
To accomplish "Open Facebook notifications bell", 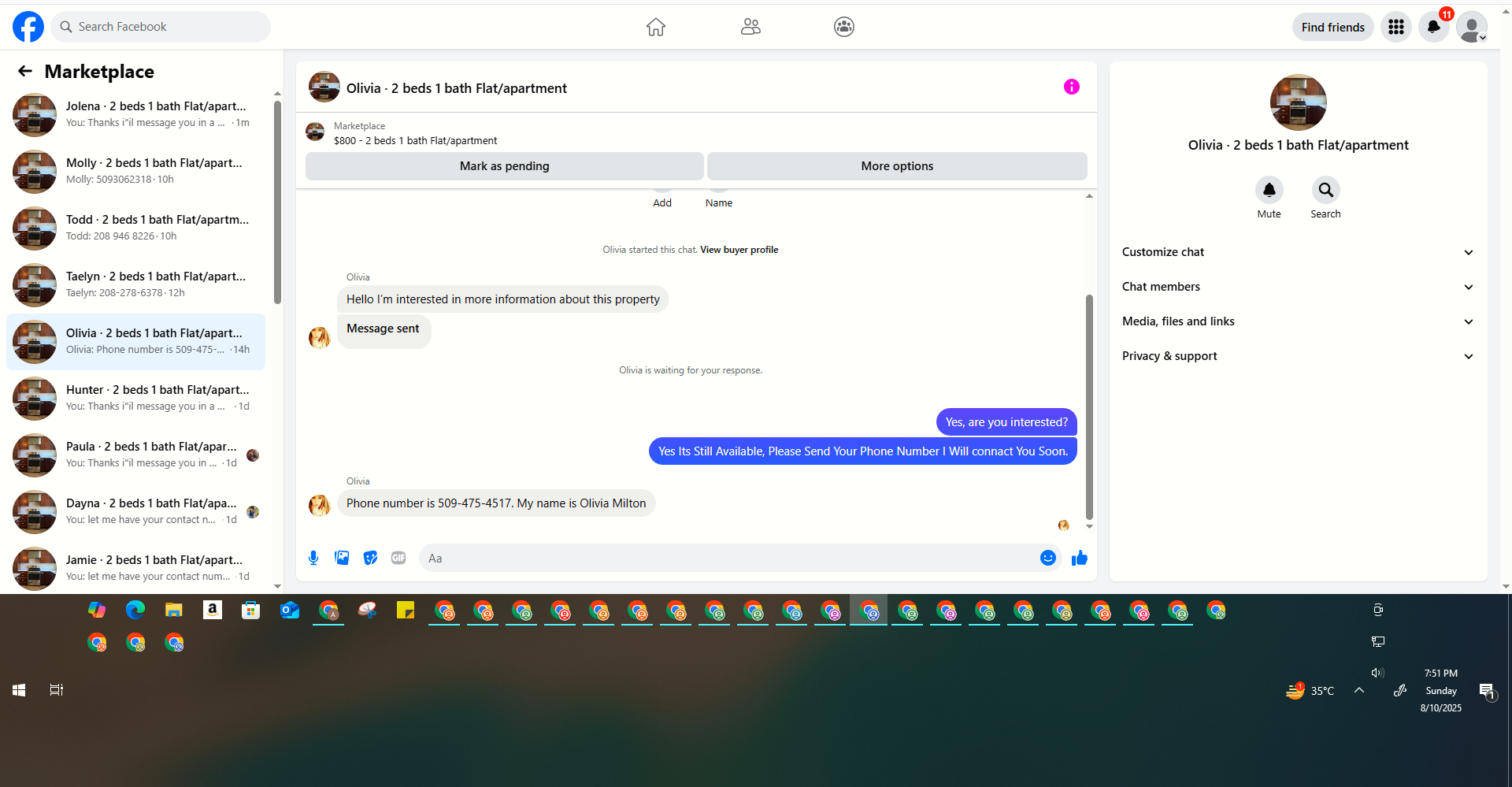I will coord(1434,27).
